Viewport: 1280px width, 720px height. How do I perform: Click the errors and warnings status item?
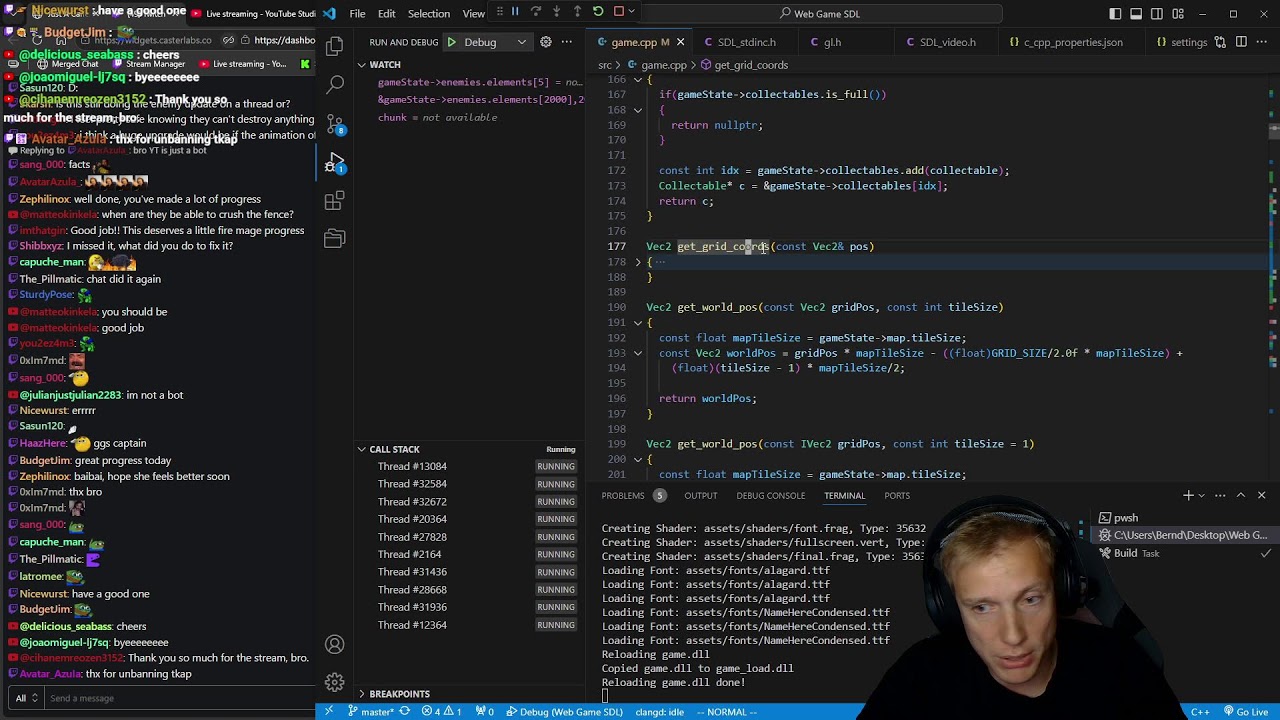[x=441, y=712]
